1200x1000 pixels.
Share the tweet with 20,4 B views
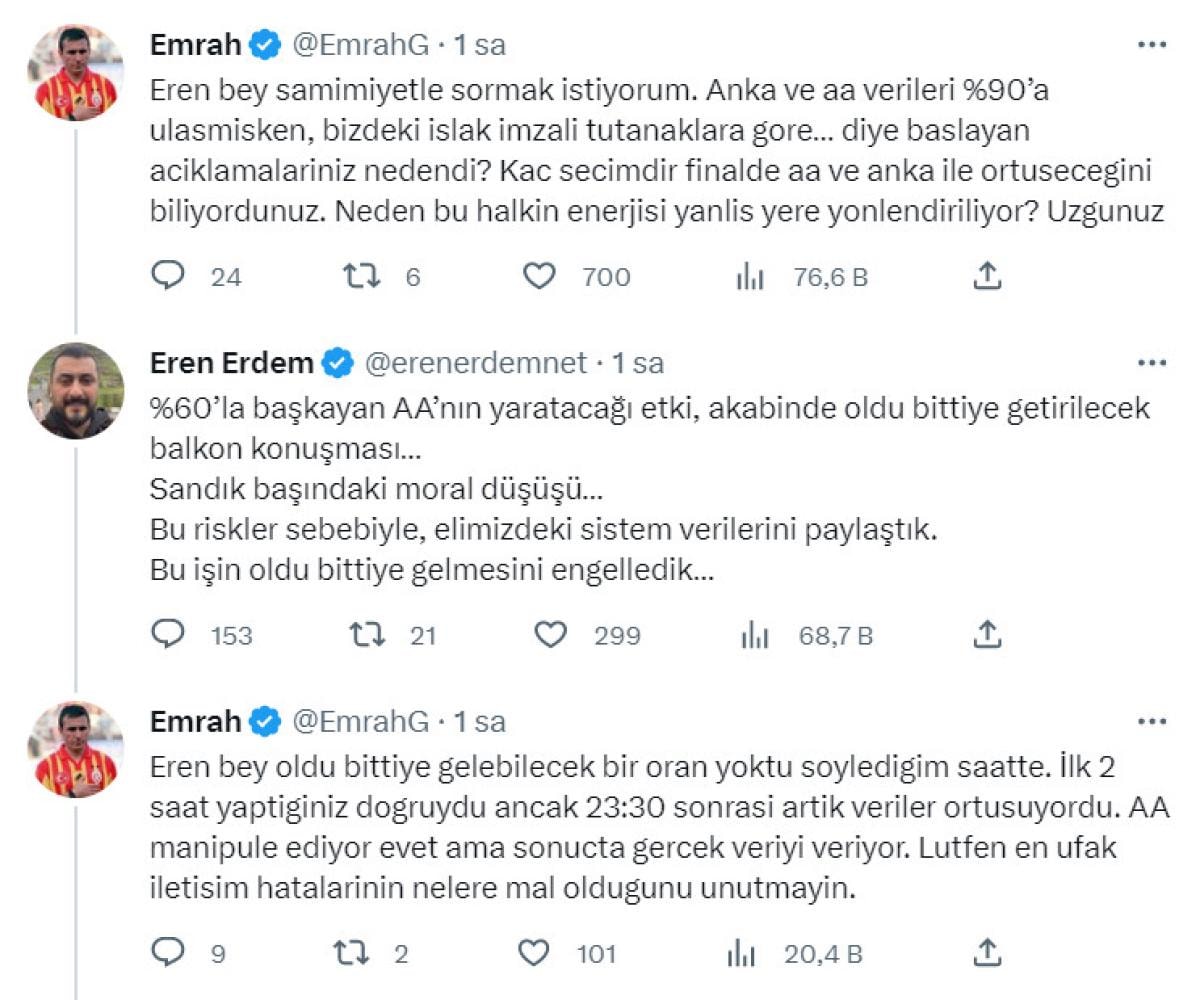(x=987, y=951)
